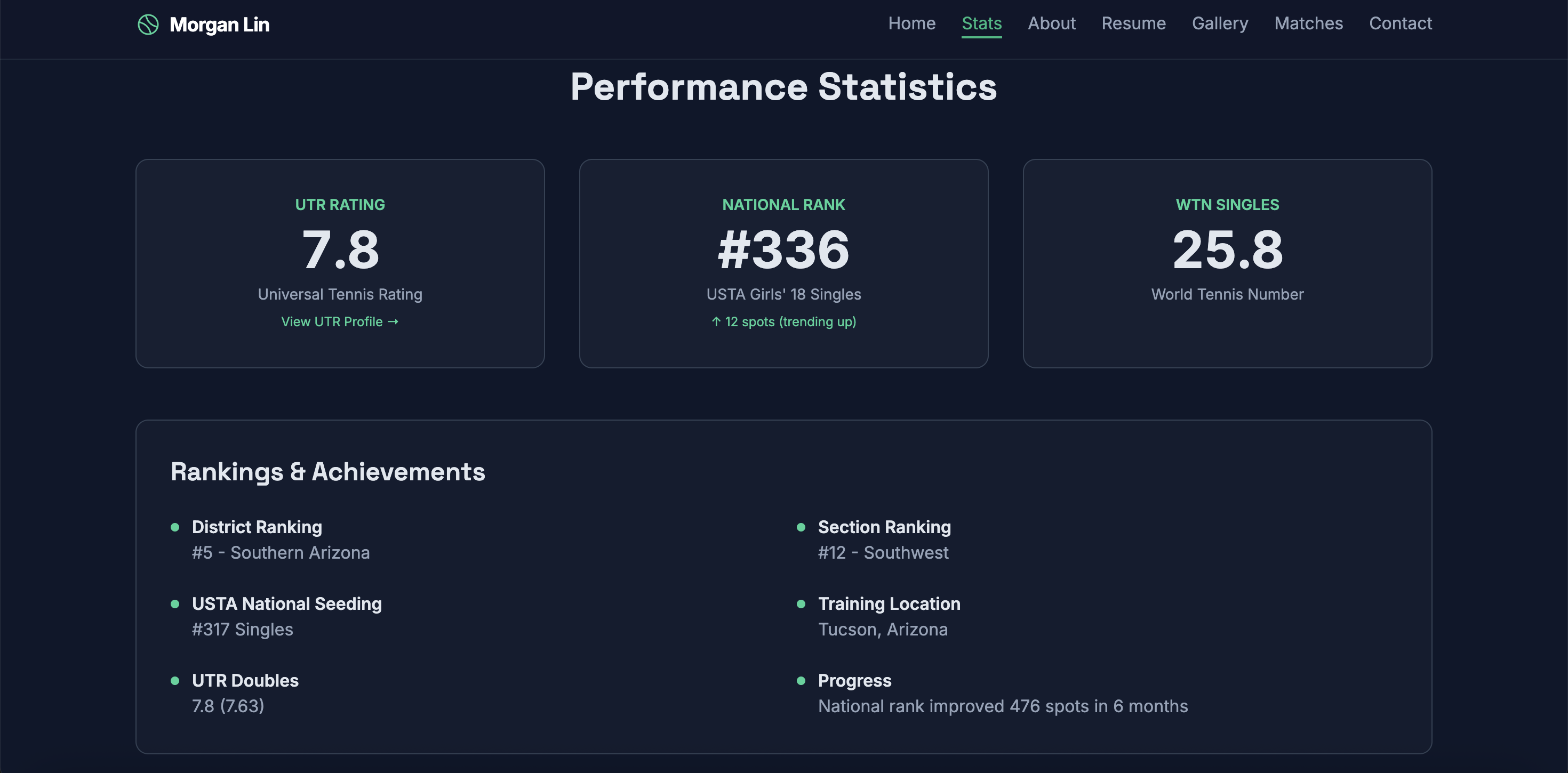Go to the Matches section
This screenshot has width=1568, height=773.
point(1308,23)
